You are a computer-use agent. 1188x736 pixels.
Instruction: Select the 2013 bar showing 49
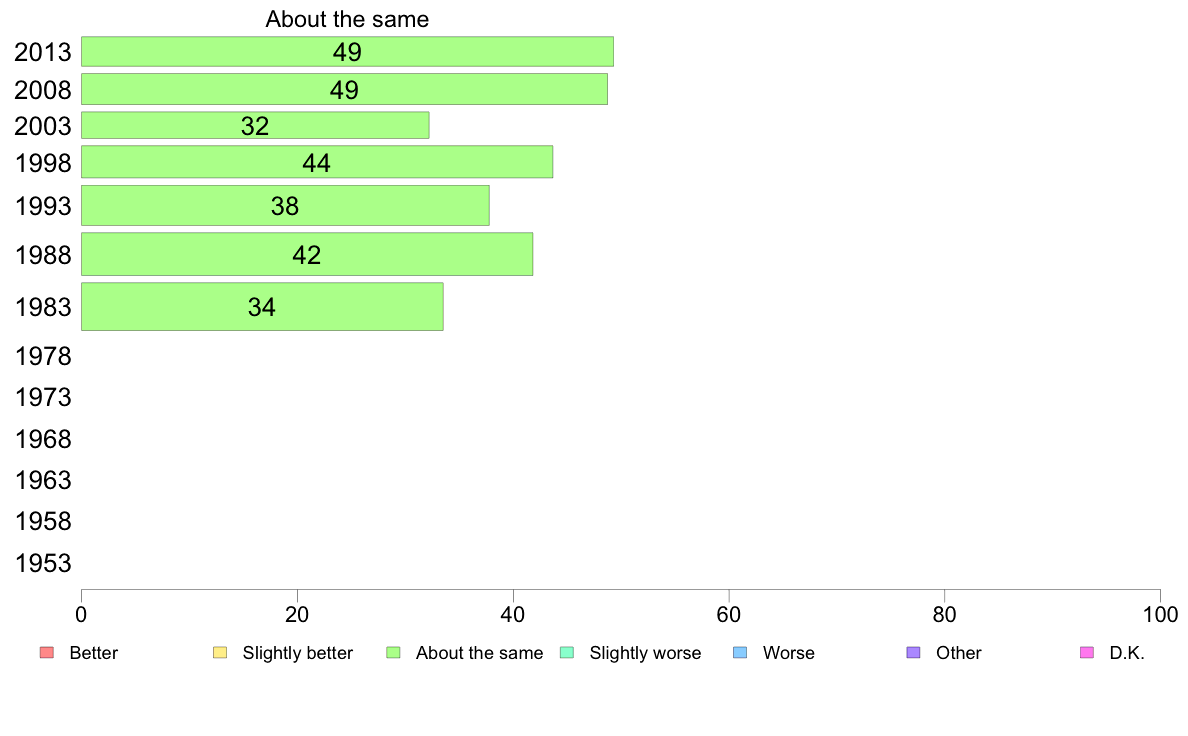point(347,52)
